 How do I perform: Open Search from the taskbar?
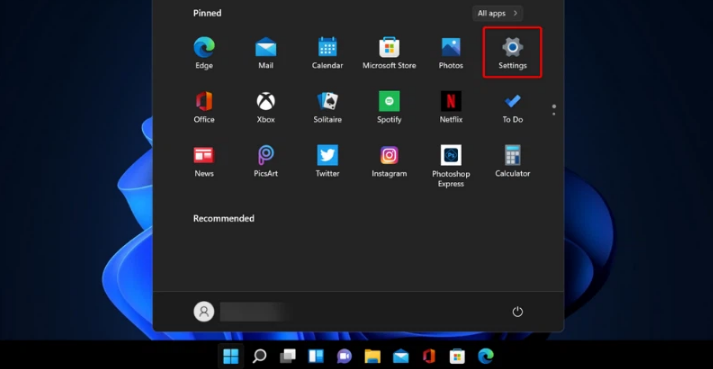(259, 356)
